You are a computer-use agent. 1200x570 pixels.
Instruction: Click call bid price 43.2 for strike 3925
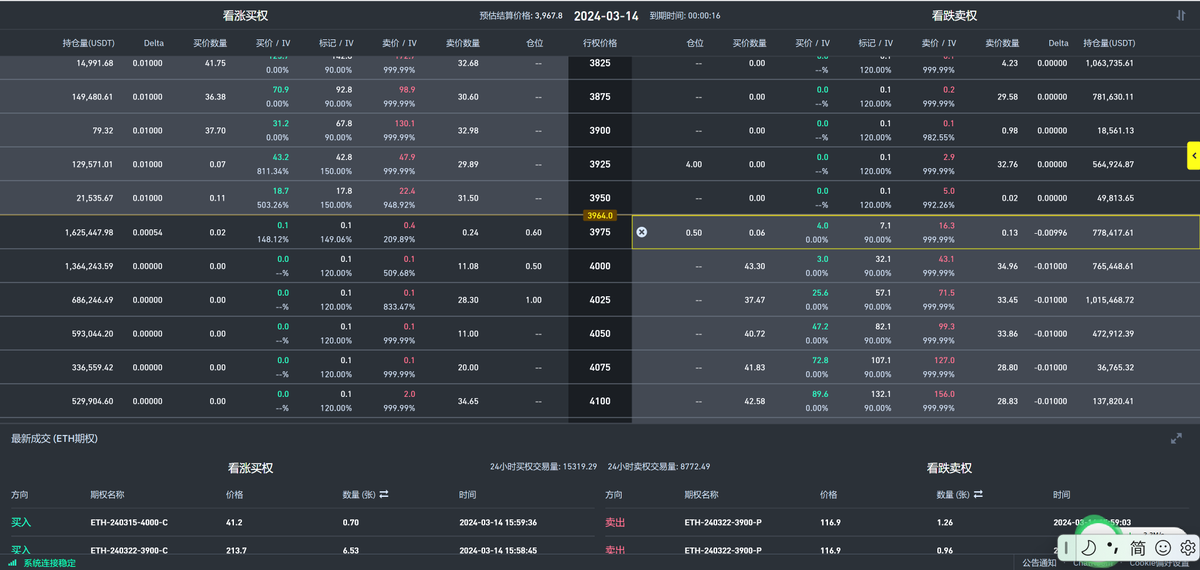[x=281, y=158]
